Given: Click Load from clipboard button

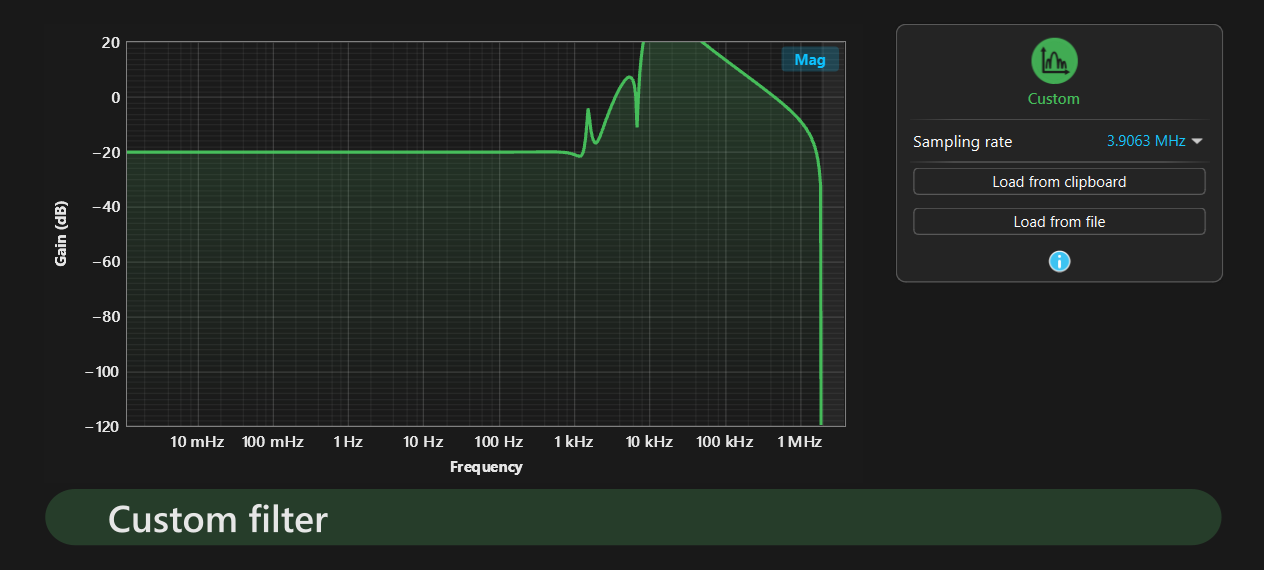Looking at the screenshot, I should [1059, 182].
